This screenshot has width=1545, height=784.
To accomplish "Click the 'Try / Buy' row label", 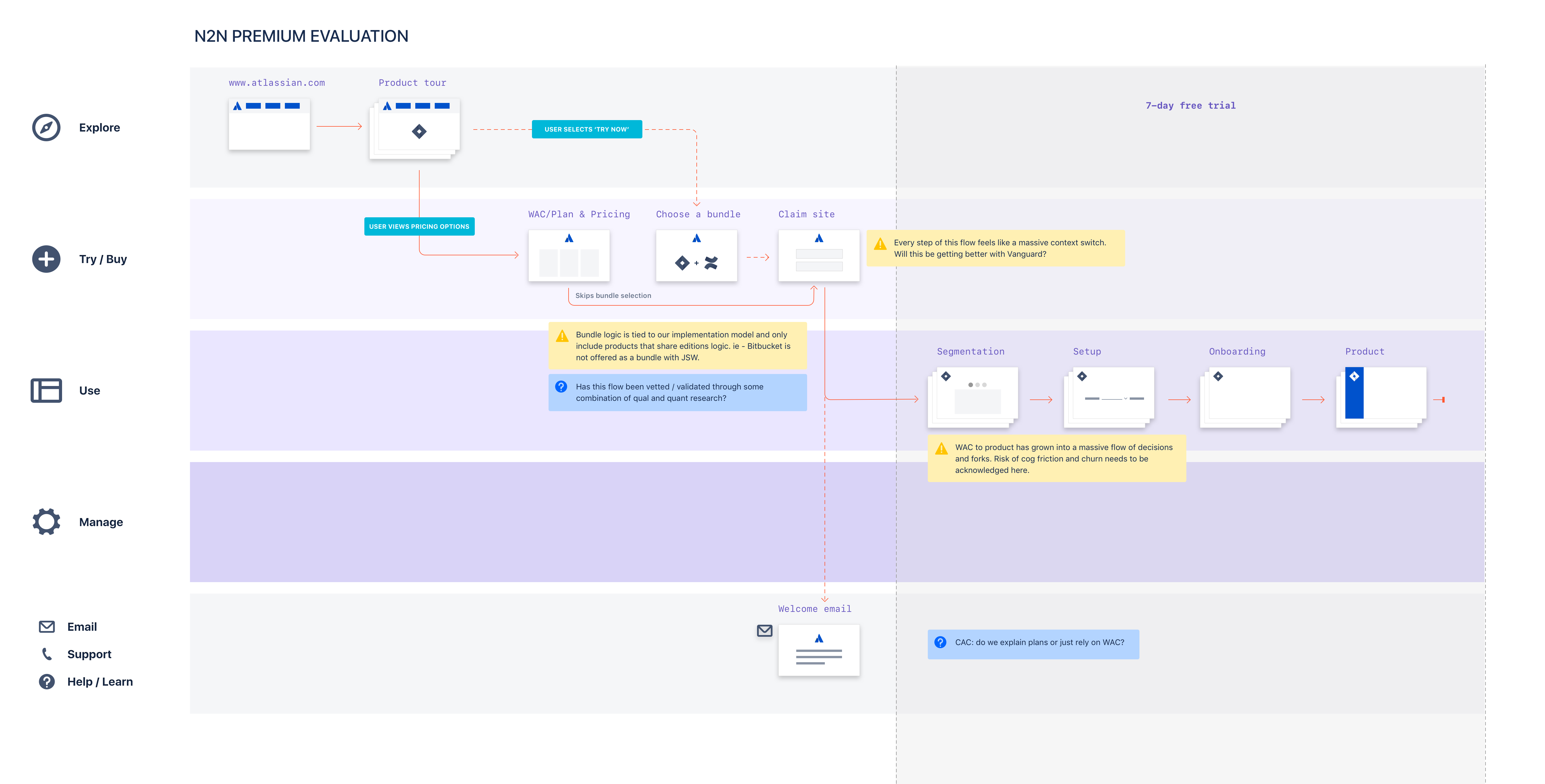I will pyautogui.click(x=103, y=259).
